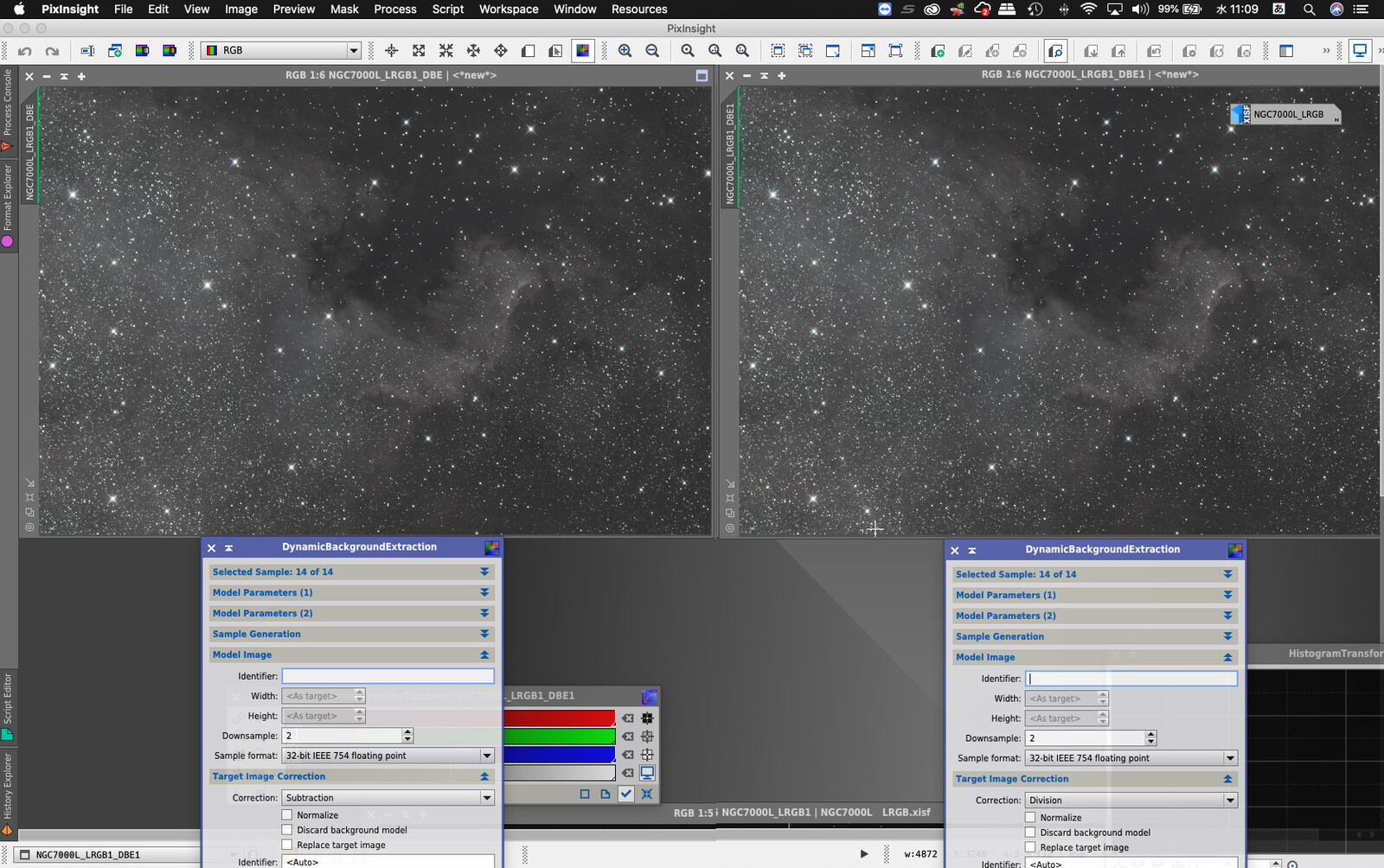Click the Identifier field in the right DBE Model Image section

click(1131, 679)
